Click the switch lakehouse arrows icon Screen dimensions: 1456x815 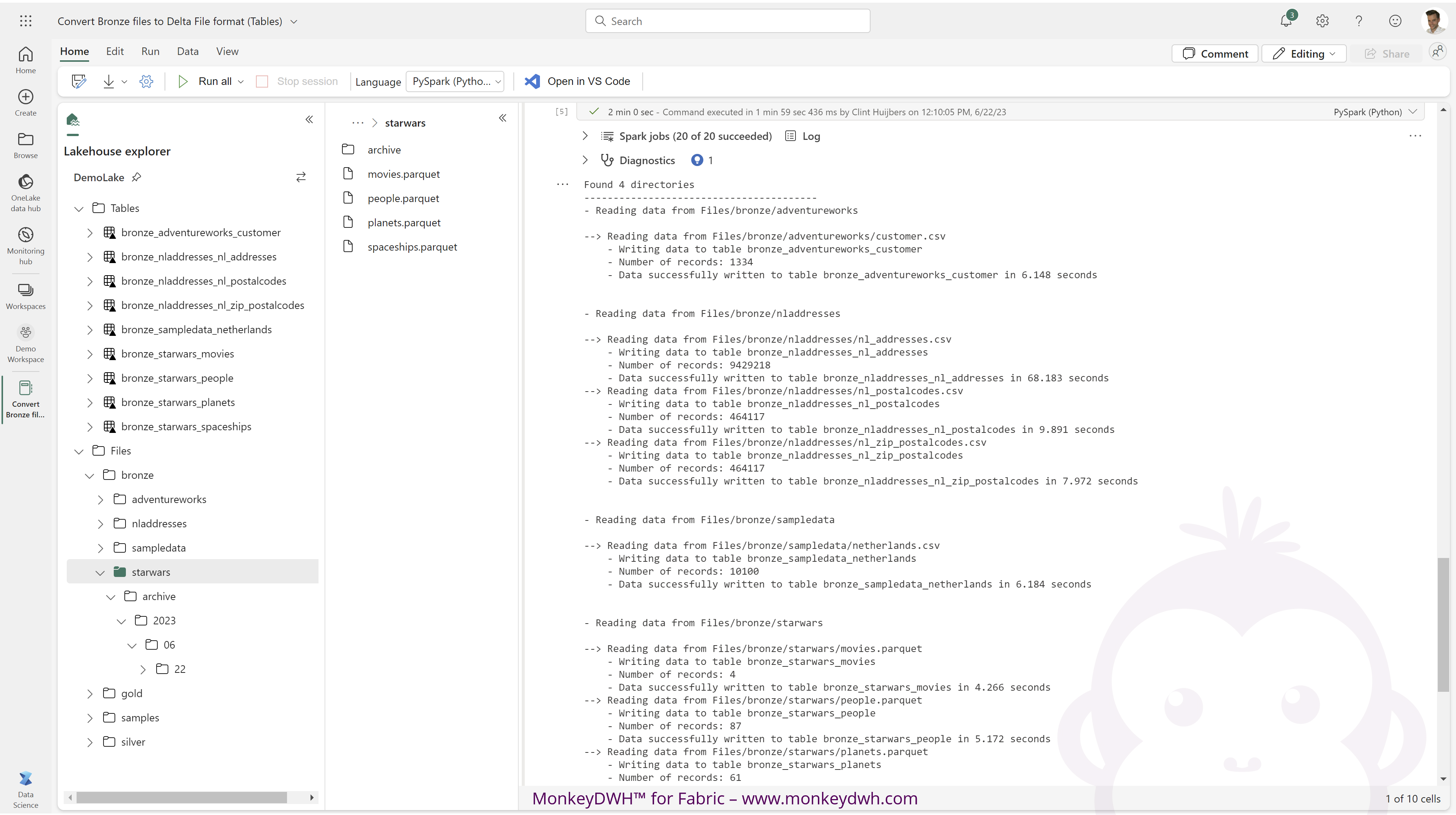(301, 177)
